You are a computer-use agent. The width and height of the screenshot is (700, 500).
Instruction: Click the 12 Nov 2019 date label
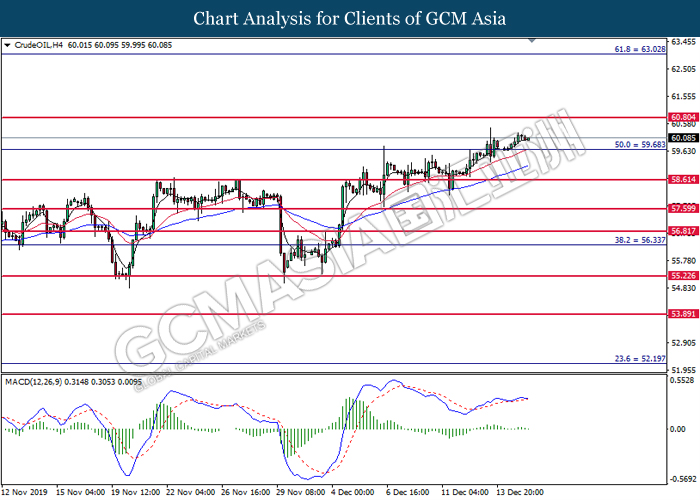tap(25, 492)
